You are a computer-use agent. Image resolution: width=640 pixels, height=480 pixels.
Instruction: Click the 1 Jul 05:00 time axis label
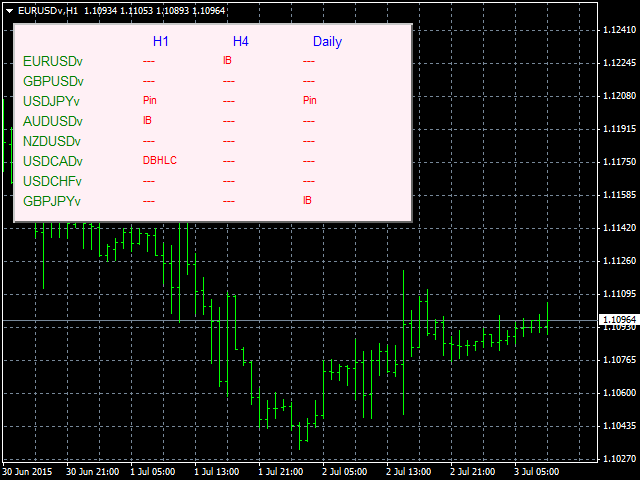pos(153,472)
